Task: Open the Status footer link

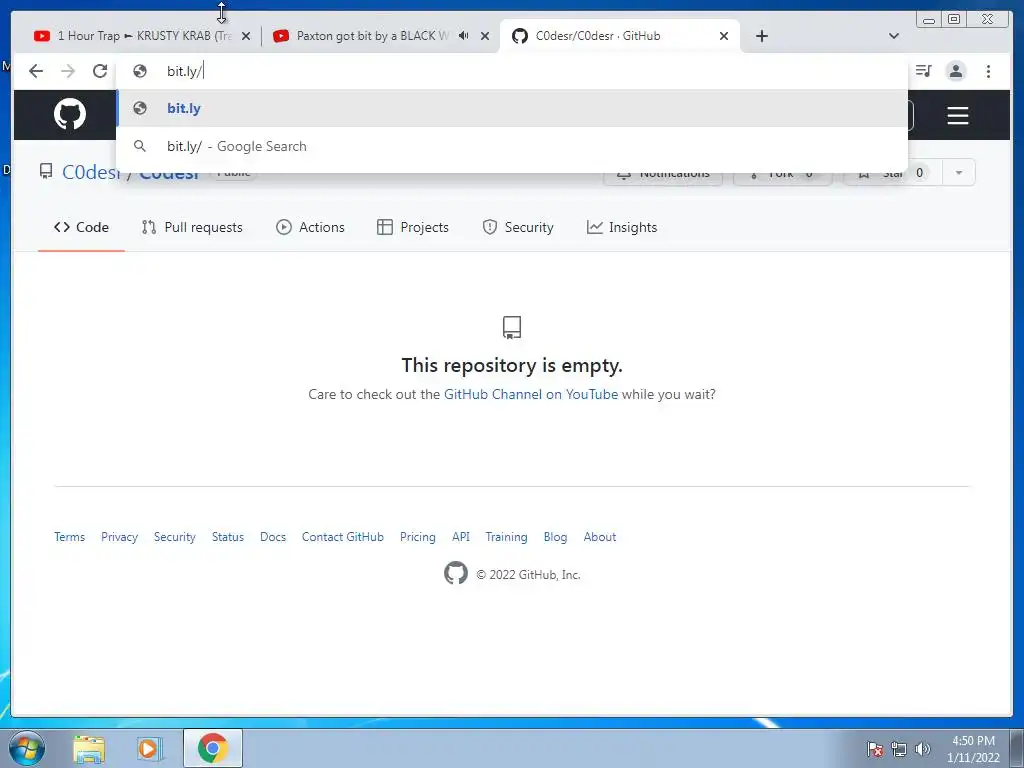Action: 227,537
